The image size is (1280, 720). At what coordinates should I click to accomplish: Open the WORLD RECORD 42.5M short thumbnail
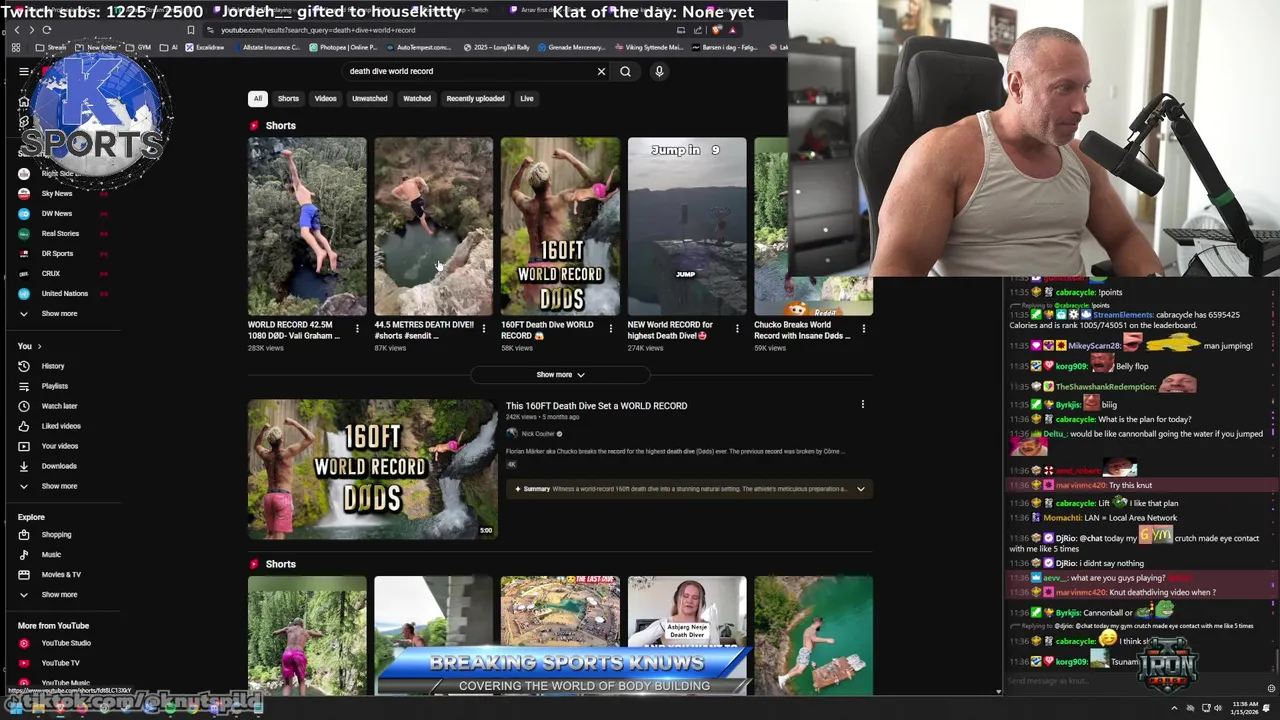click(x=307, y=226)
